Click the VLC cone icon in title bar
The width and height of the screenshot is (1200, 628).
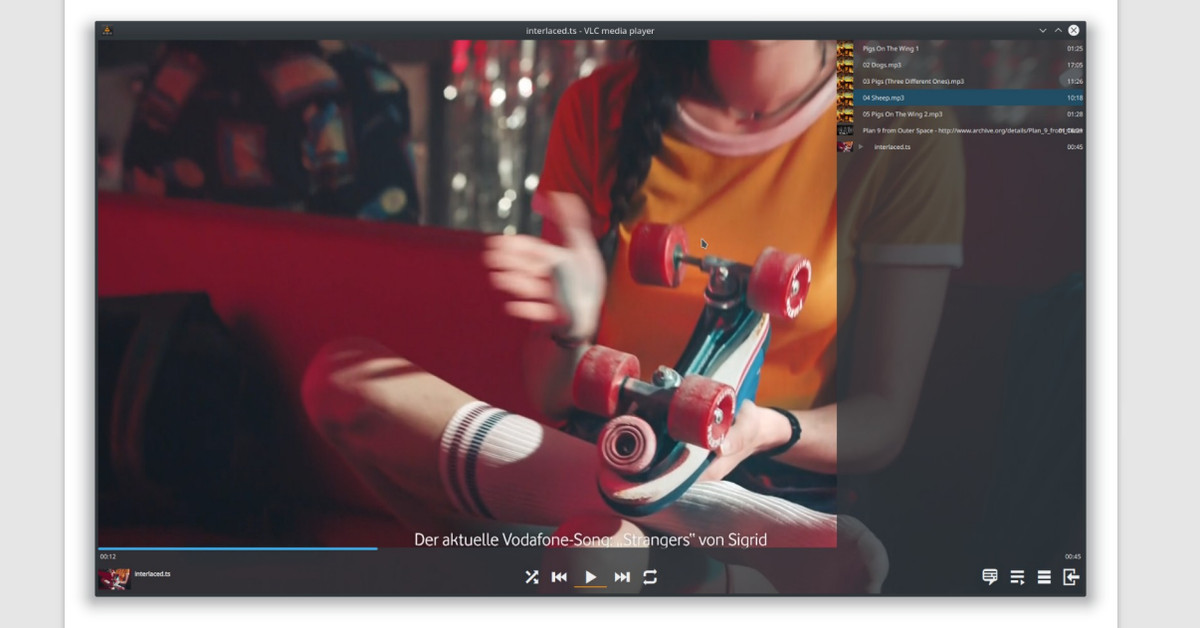(x=107, y=30)
